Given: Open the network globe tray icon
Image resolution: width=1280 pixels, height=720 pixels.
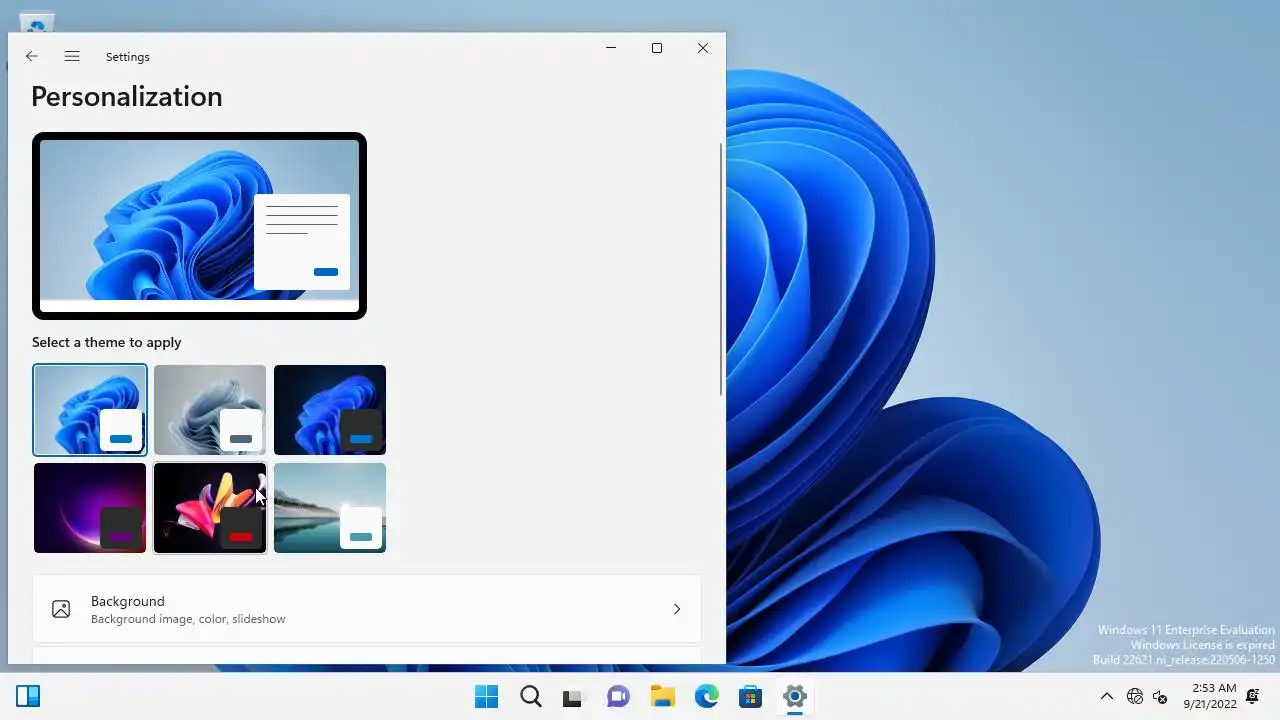Looking at the screenshot, I should (1135, 697).
